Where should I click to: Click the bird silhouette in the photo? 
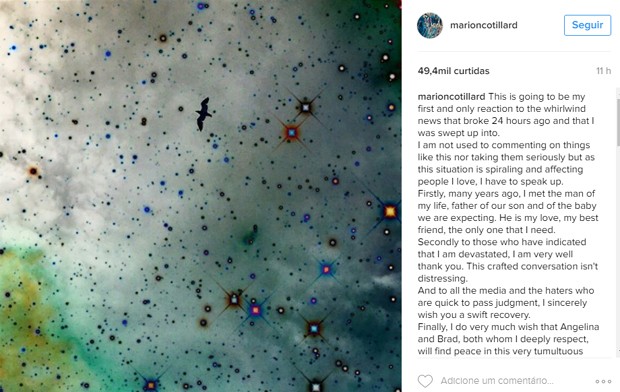203,114
